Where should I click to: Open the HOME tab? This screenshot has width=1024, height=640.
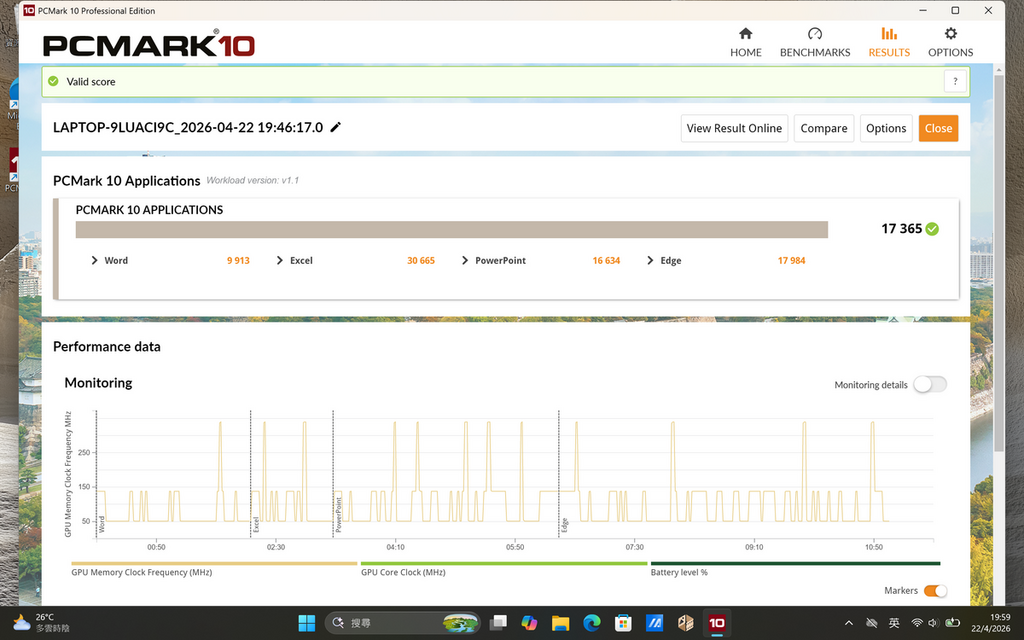pos(745,42)
